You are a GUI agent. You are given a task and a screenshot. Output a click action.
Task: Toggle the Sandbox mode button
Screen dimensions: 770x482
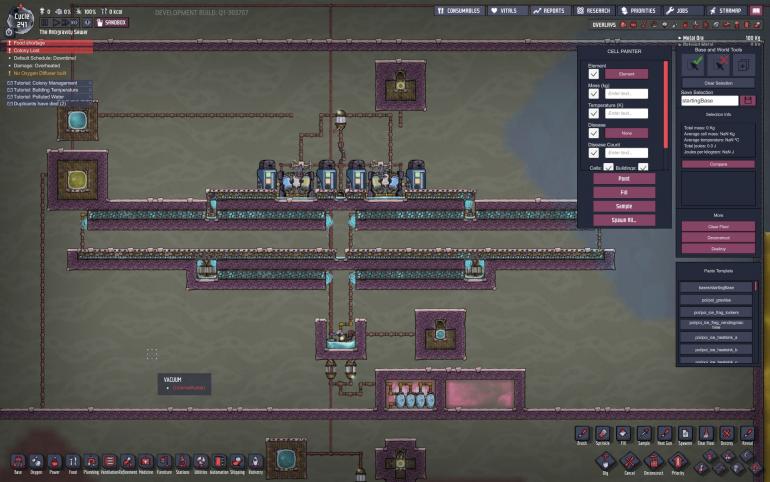point(112,23)
